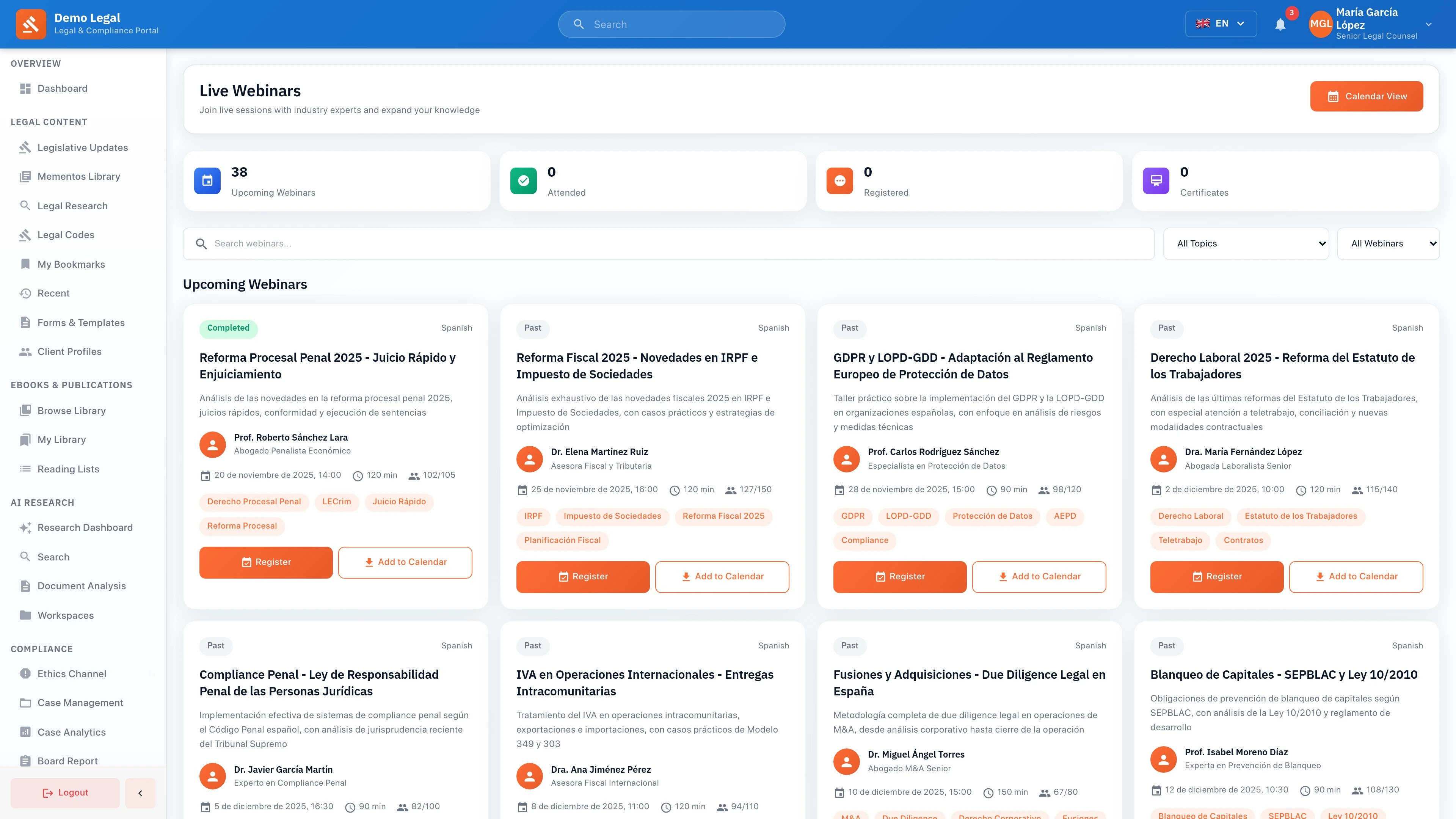Open Legislative Updates in sidebar
The image size is (1456, 819).
[83, 147]
